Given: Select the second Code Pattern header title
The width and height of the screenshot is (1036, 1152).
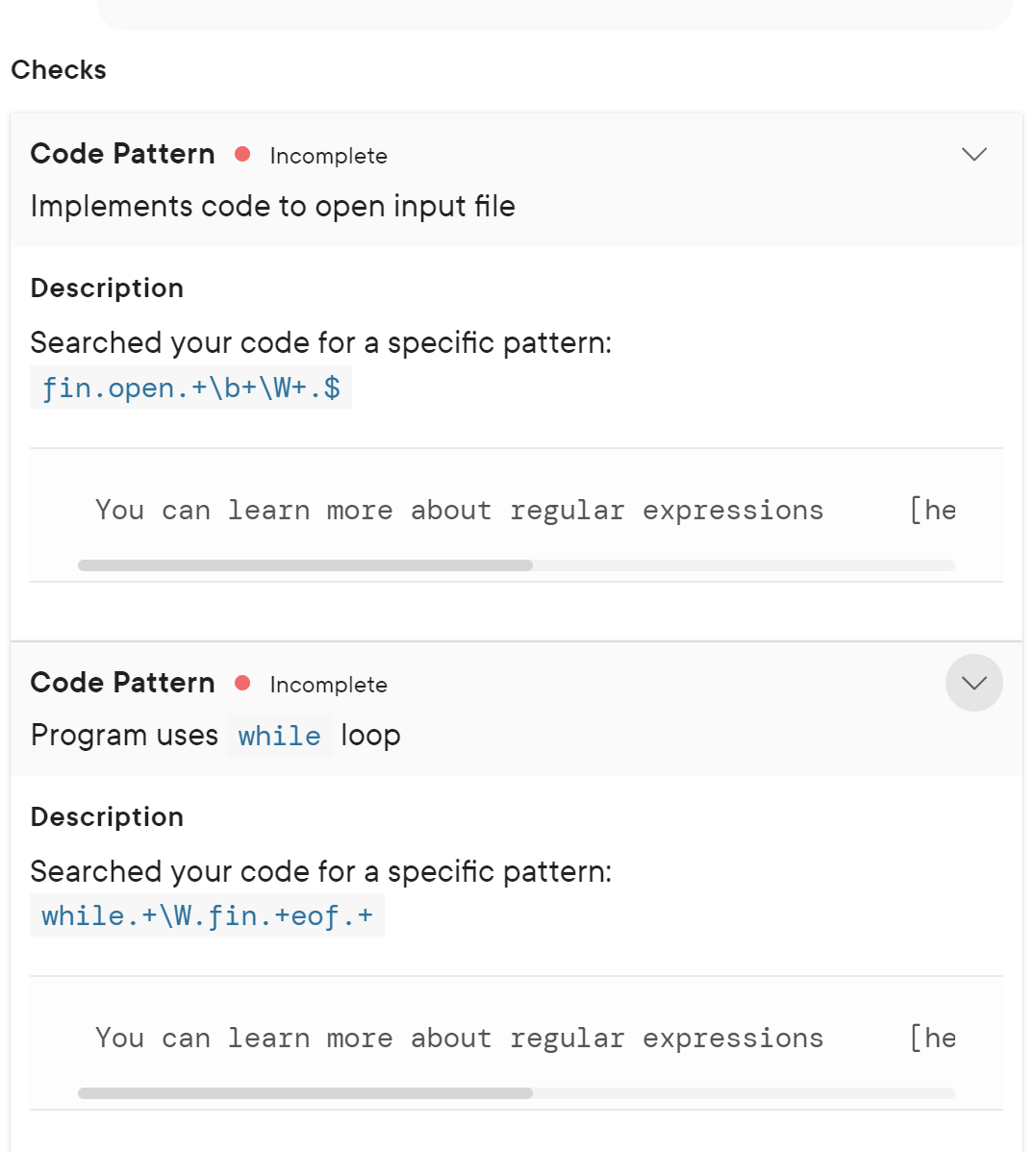Looking at the screenshot, I should click(x=123, y=684).
